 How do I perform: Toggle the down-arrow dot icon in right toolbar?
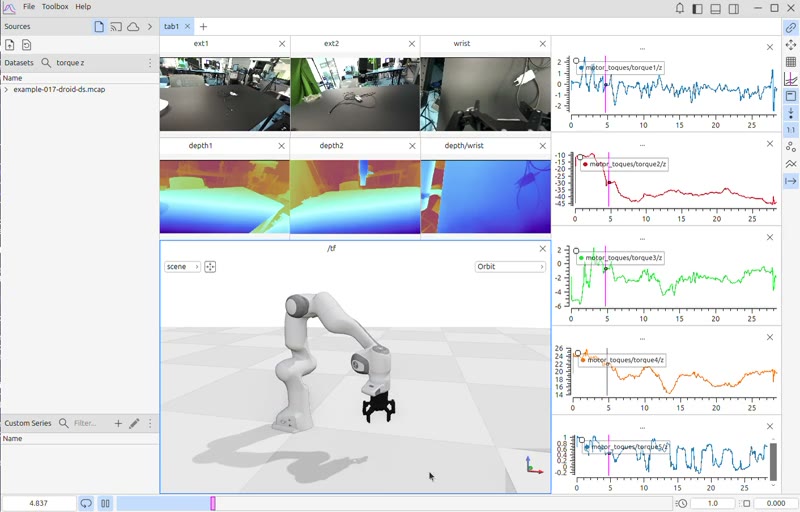pos(791,113)
